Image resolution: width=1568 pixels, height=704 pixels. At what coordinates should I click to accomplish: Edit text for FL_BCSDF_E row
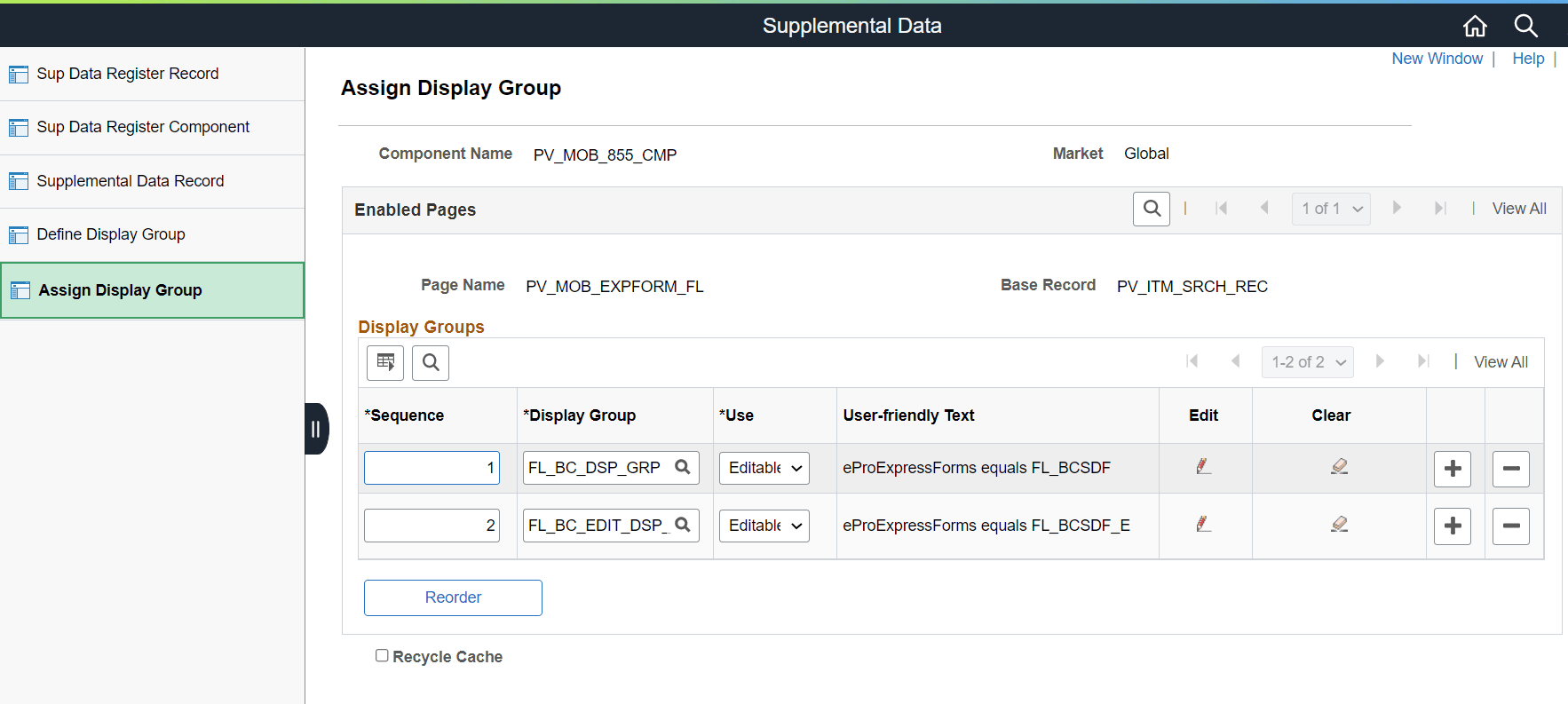[x=1204, y=524]
